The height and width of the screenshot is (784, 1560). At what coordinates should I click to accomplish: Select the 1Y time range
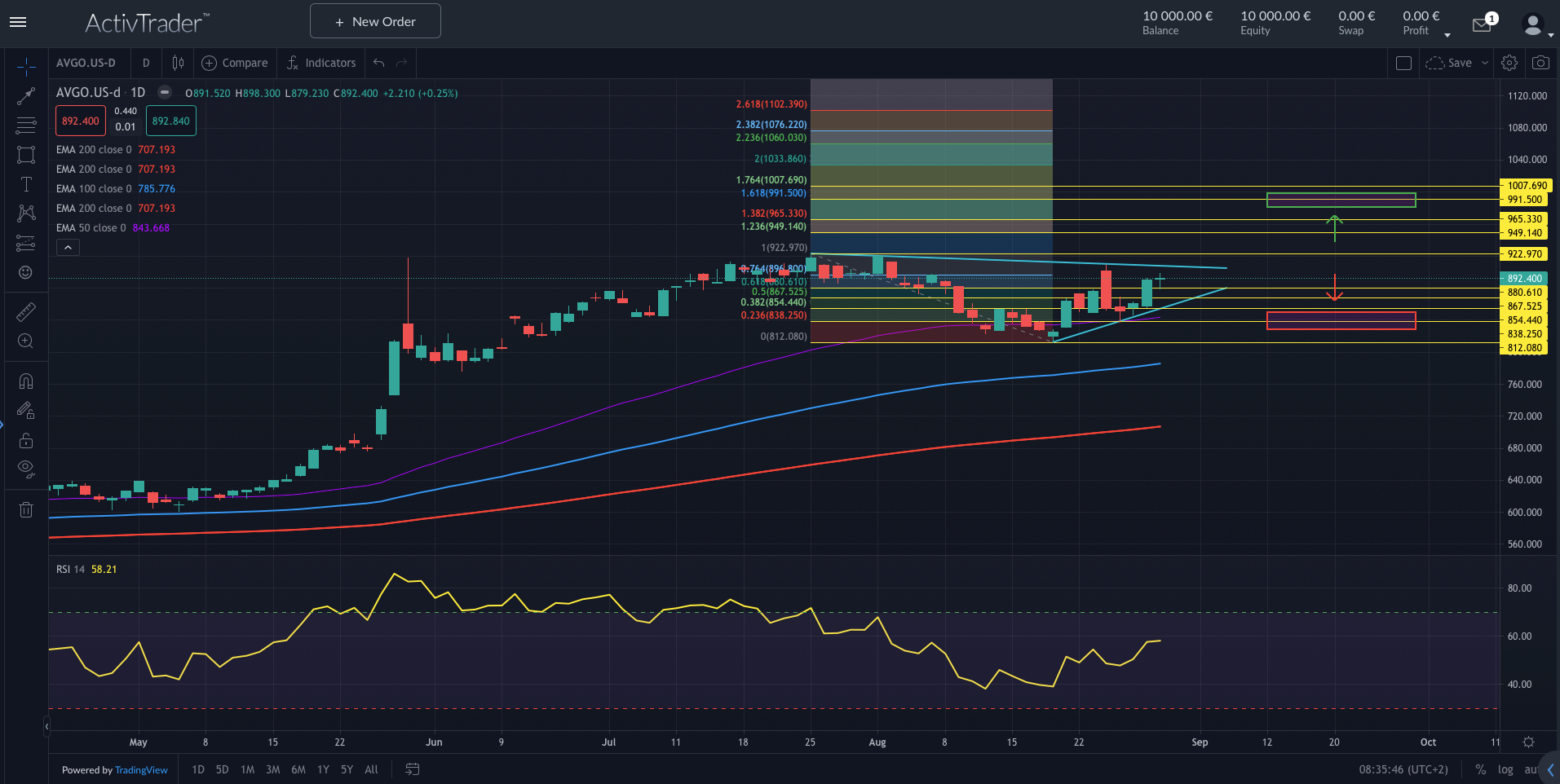click(x=323, y=769)
